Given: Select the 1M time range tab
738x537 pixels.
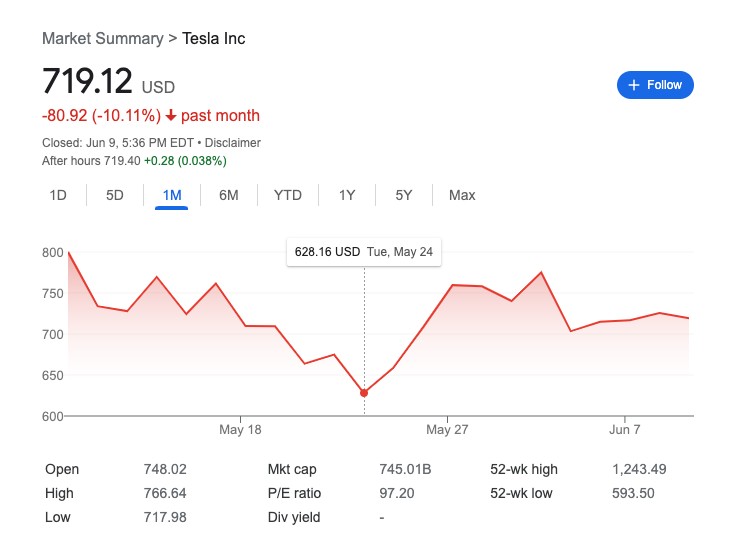Looking at the screenshot, I should (x=172, y=195).
